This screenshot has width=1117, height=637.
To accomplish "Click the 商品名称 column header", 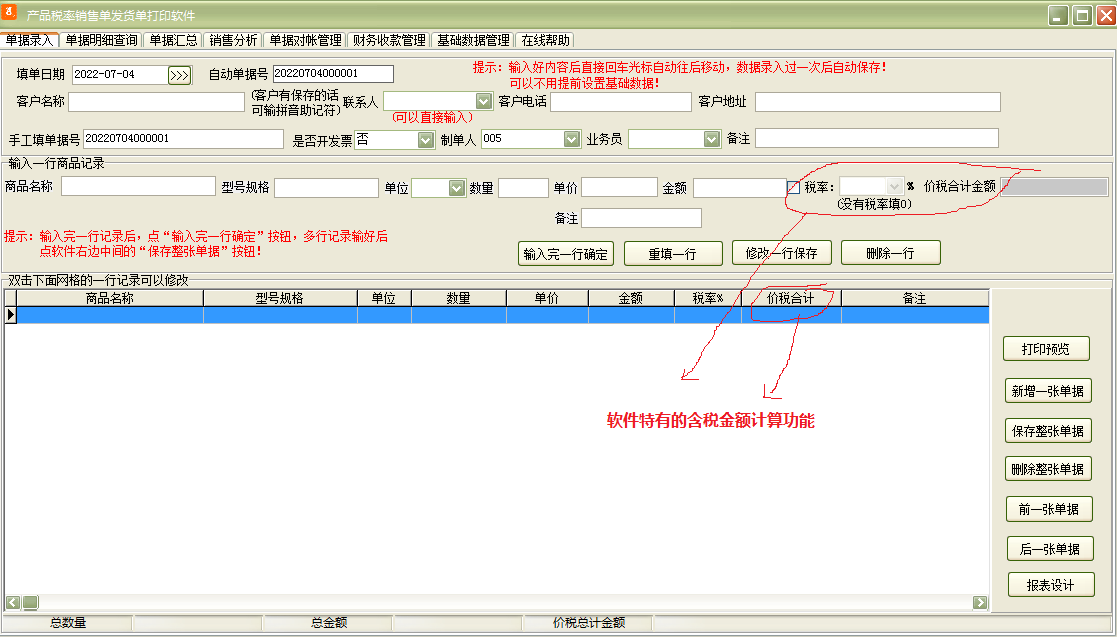I will (x=110, y=299).
